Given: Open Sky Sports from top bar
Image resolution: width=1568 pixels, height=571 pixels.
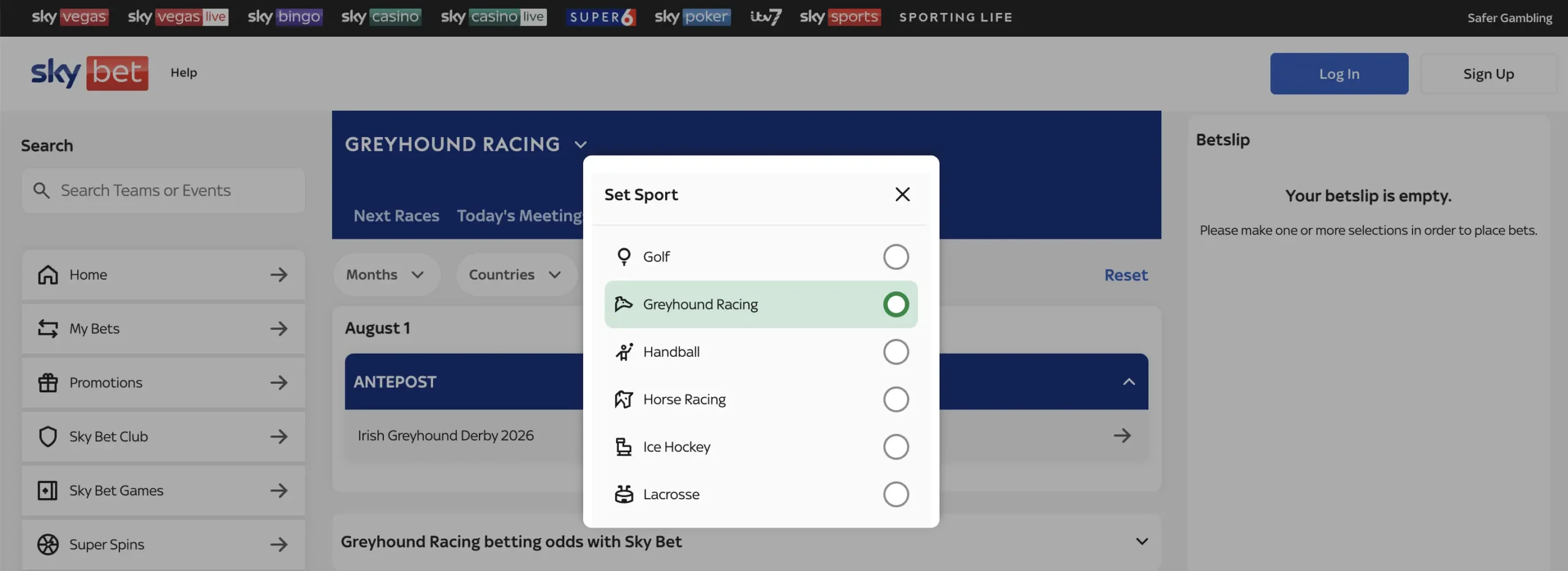Looking at the screenshot, I should [x=840, y=17].
